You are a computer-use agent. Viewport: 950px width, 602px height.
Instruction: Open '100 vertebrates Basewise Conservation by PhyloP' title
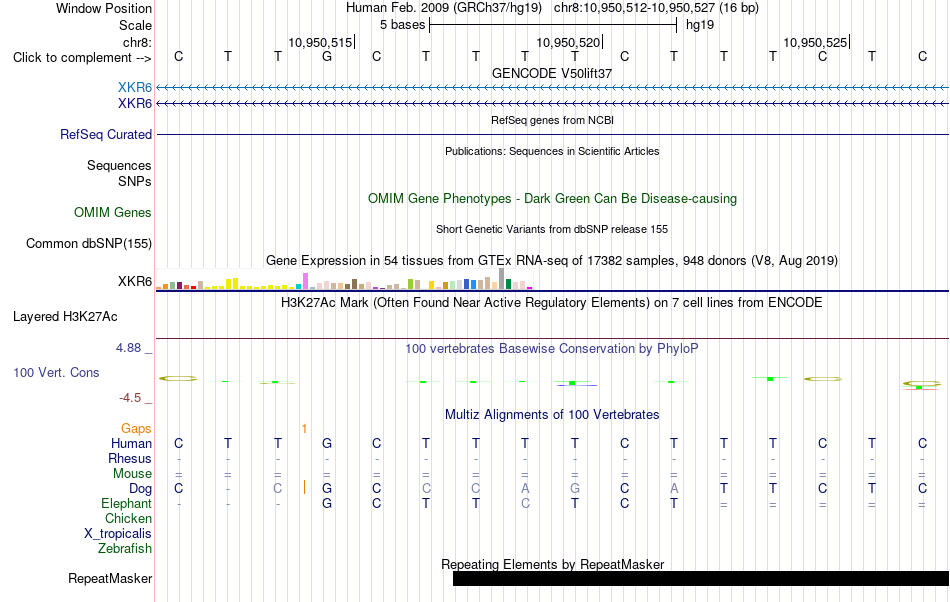pyautogui.click(x=552, y=348)
